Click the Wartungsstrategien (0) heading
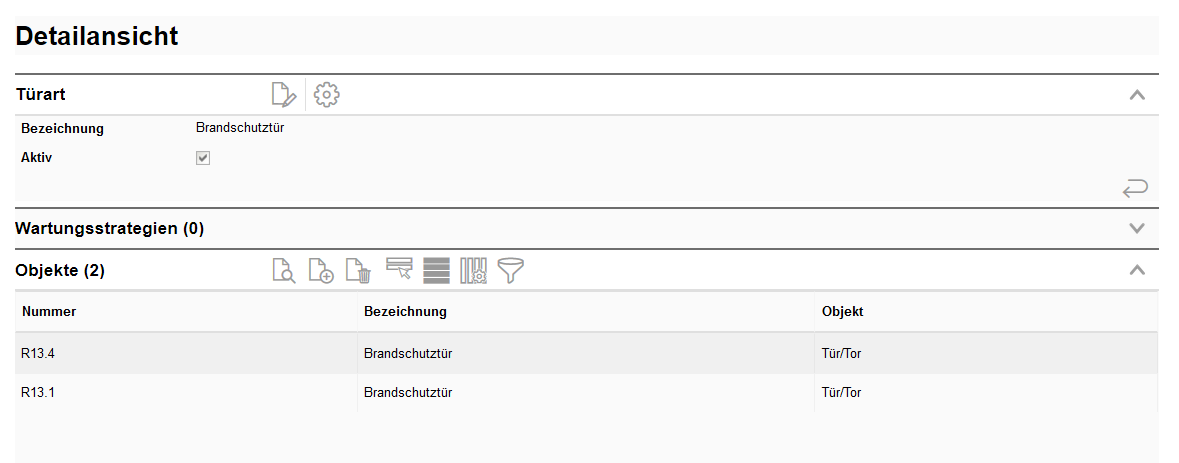The image size is (1179, 463). (x=110, y=228)
